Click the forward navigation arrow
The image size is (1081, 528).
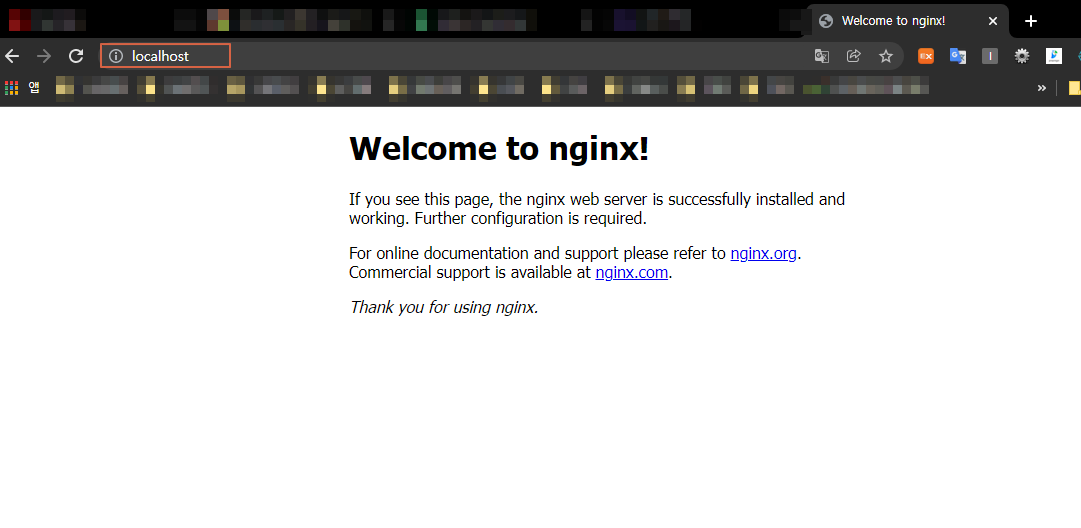(44, 56)
